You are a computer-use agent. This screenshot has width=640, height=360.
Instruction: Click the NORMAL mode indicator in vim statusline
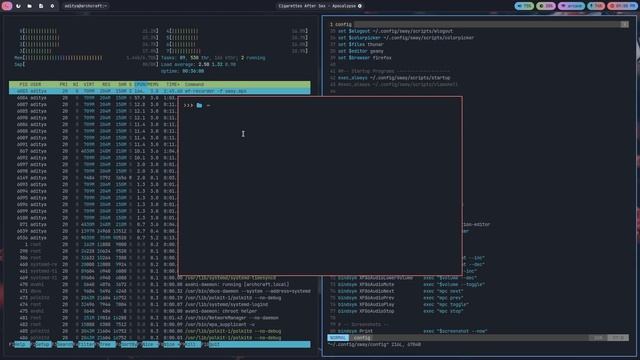click(x=338, y=338)
